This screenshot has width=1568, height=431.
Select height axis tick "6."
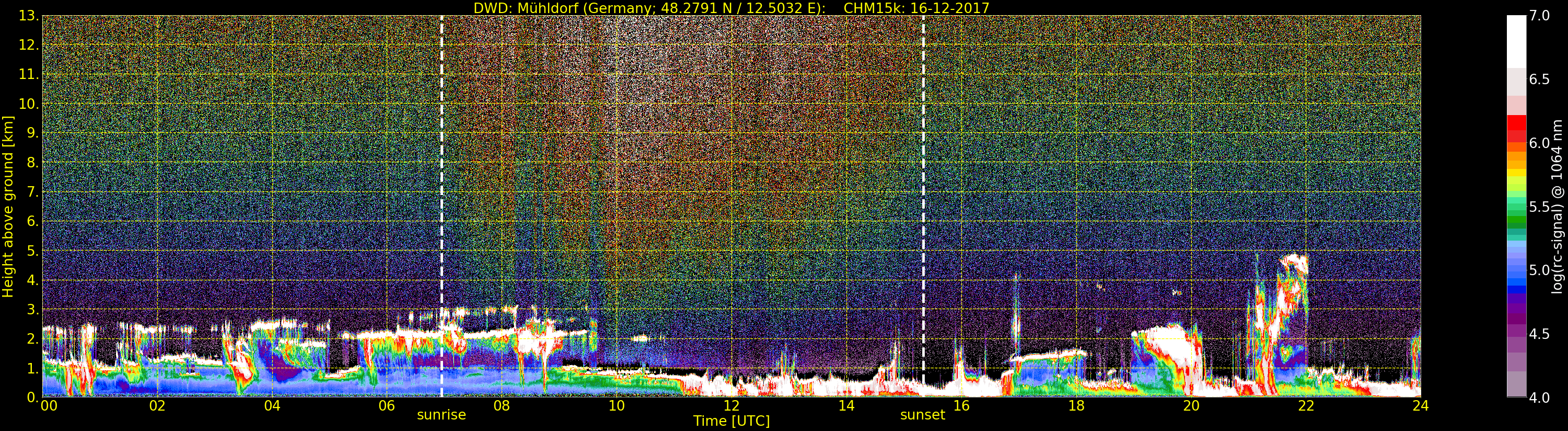(32, 221)
